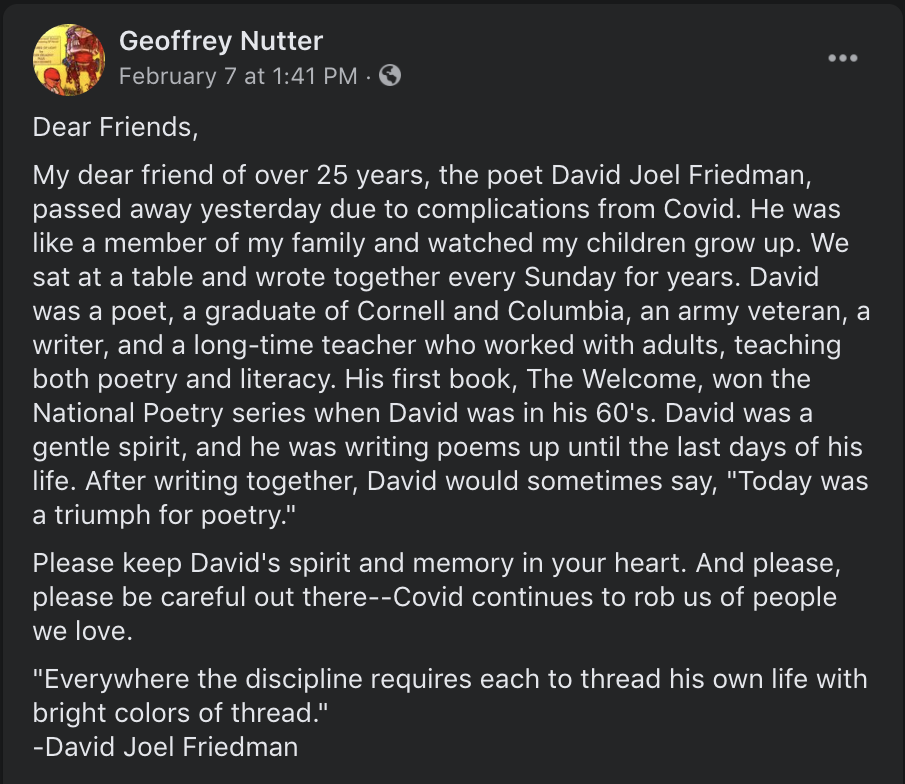Open the three-dot post options menu

pos(843,58)
